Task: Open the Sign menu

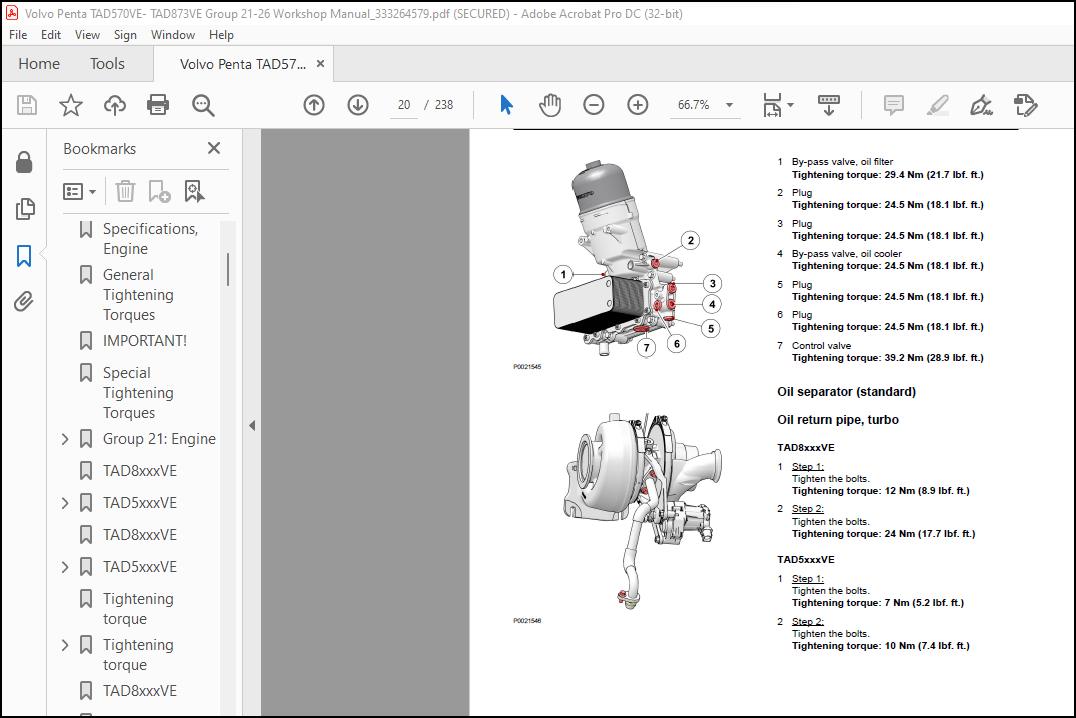Action: pyautogui.click(x=125, y=35)
